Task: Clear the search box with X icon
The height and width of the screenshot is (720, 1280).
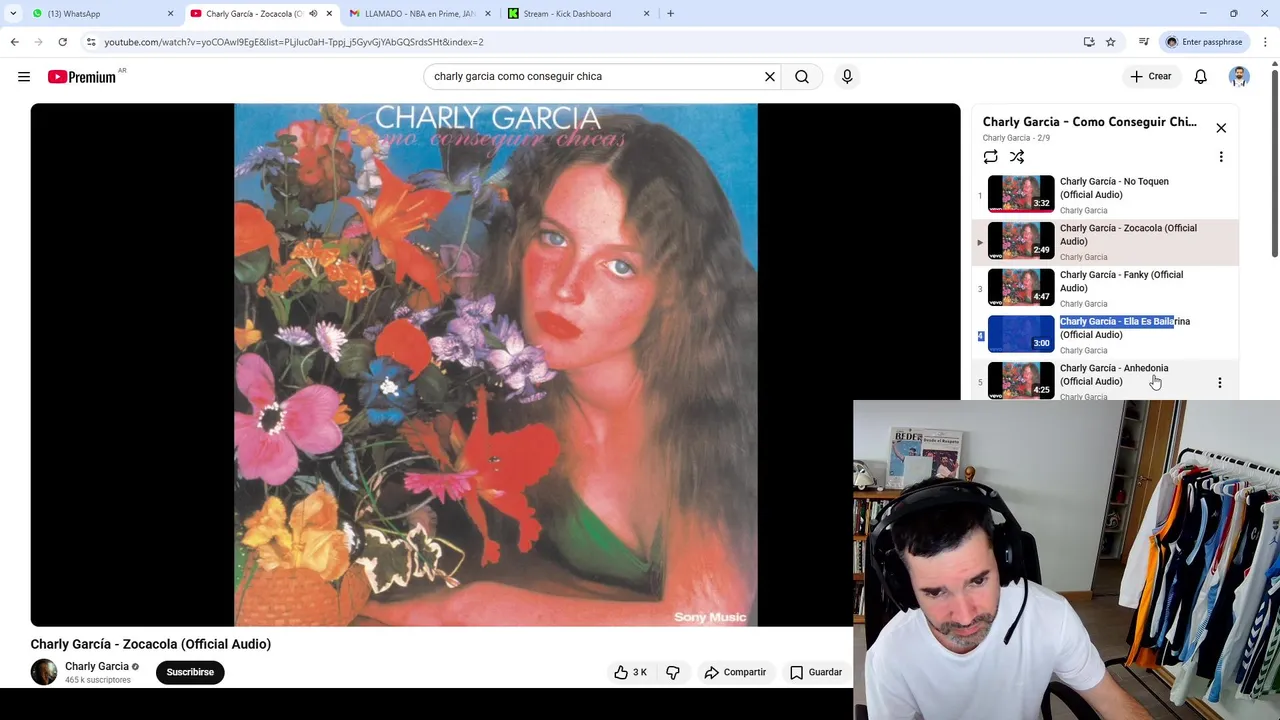Action: click(x=770, y=76)
